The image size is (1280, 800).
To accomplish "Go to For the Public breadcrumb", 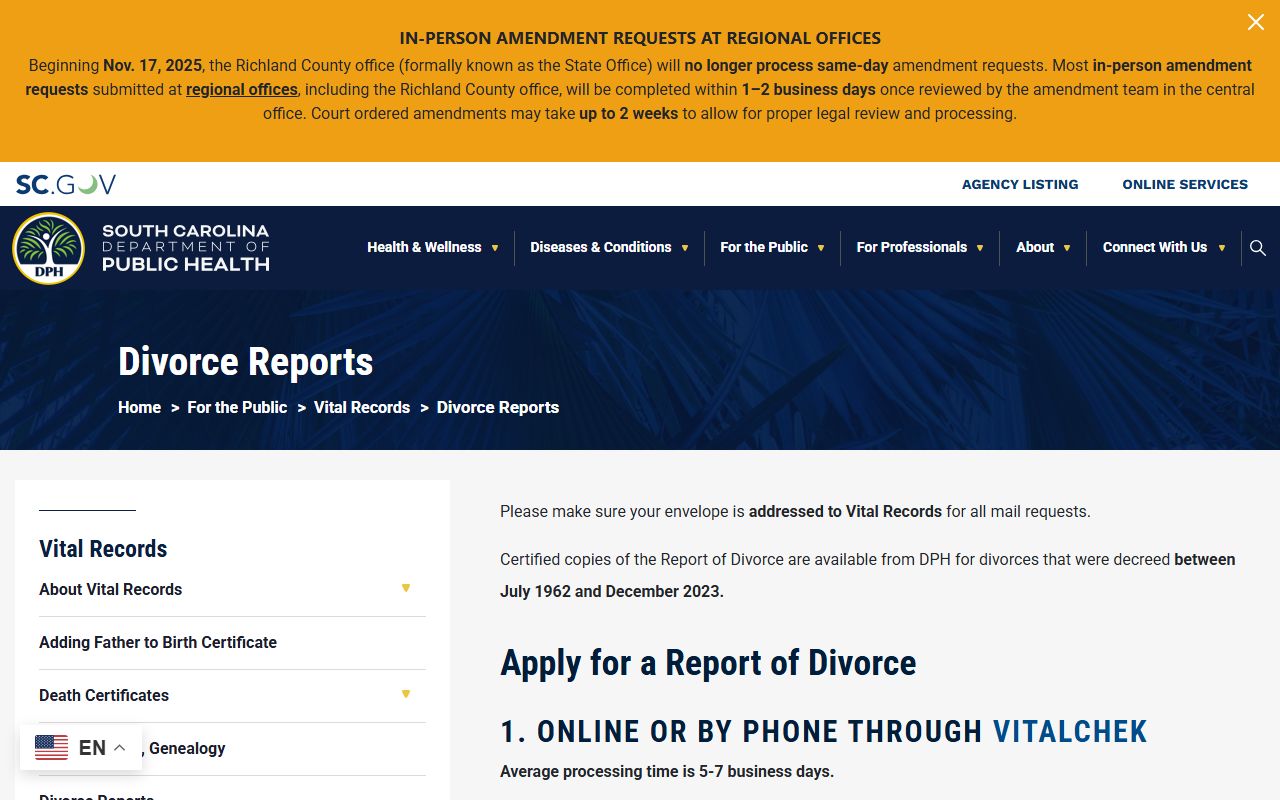I will pos(237,407).
